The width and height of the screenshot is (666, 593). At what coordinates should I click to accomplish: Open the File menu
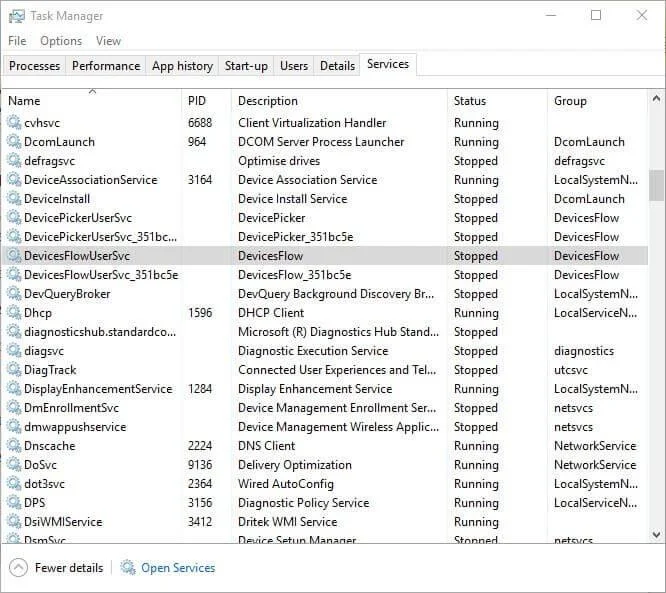coord(17,41)
